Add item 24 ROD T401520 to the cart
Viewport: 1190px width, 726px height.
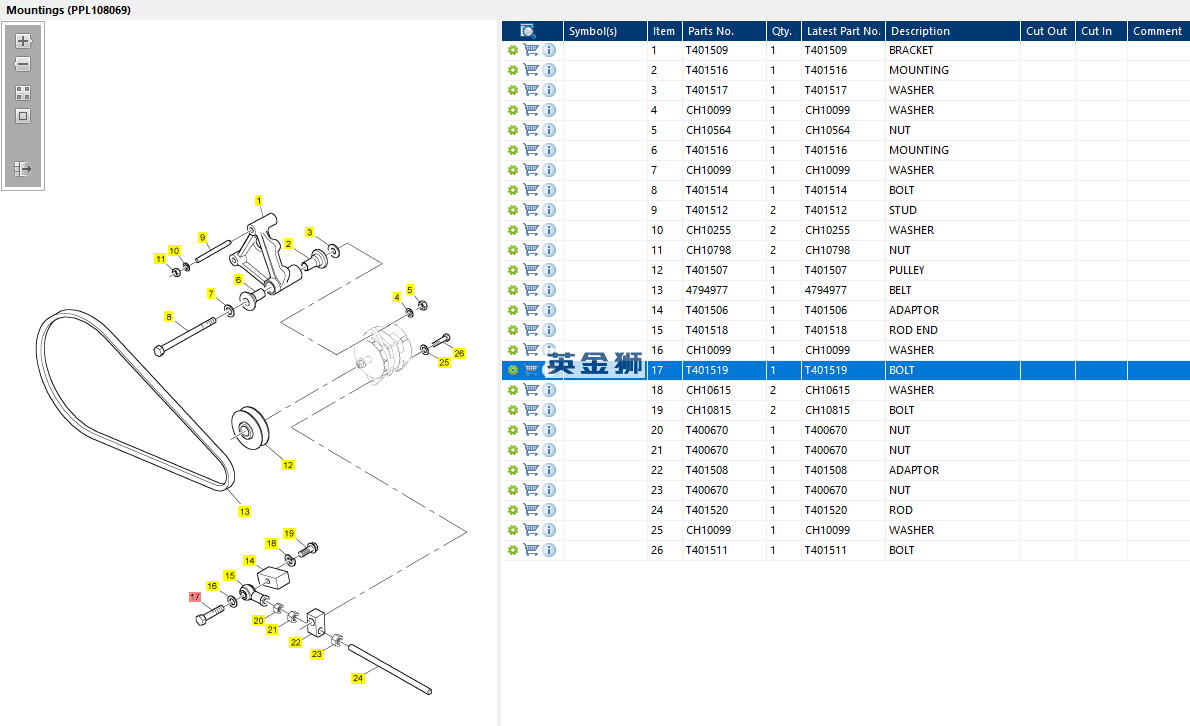[x=531, y=510]
